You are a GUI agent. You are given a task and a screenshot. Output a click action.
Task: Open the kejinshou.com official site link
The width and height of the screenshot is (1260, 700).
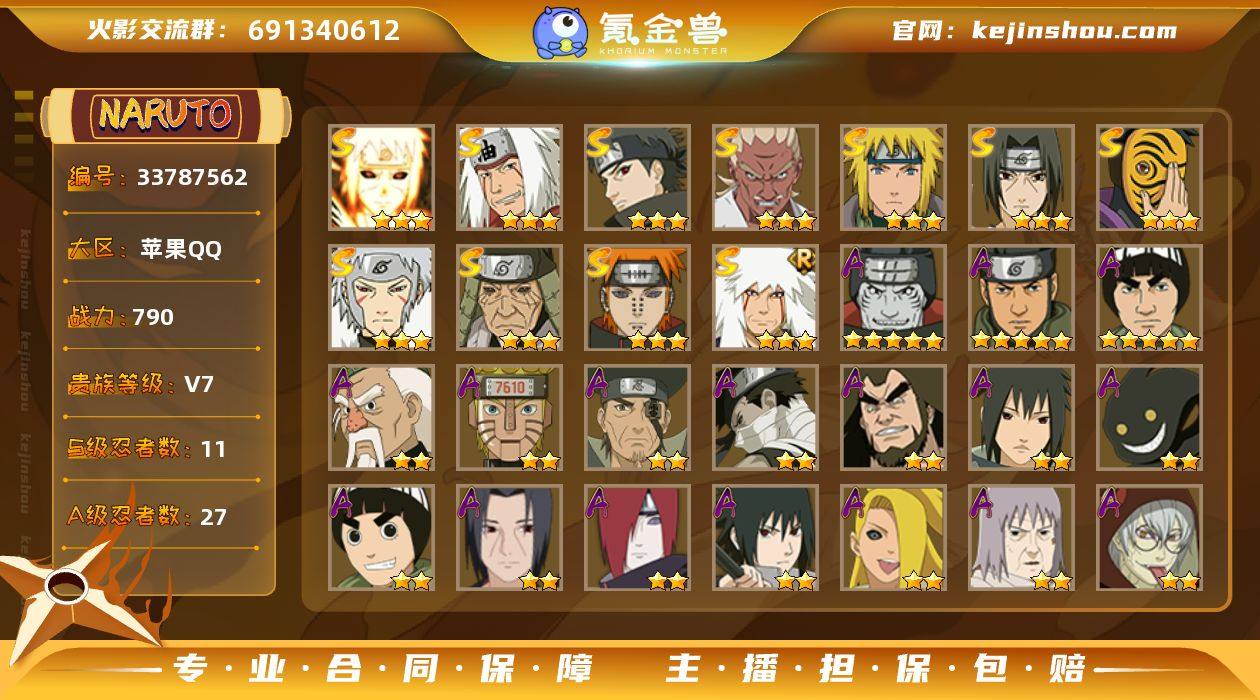(x=1034, y=31)
